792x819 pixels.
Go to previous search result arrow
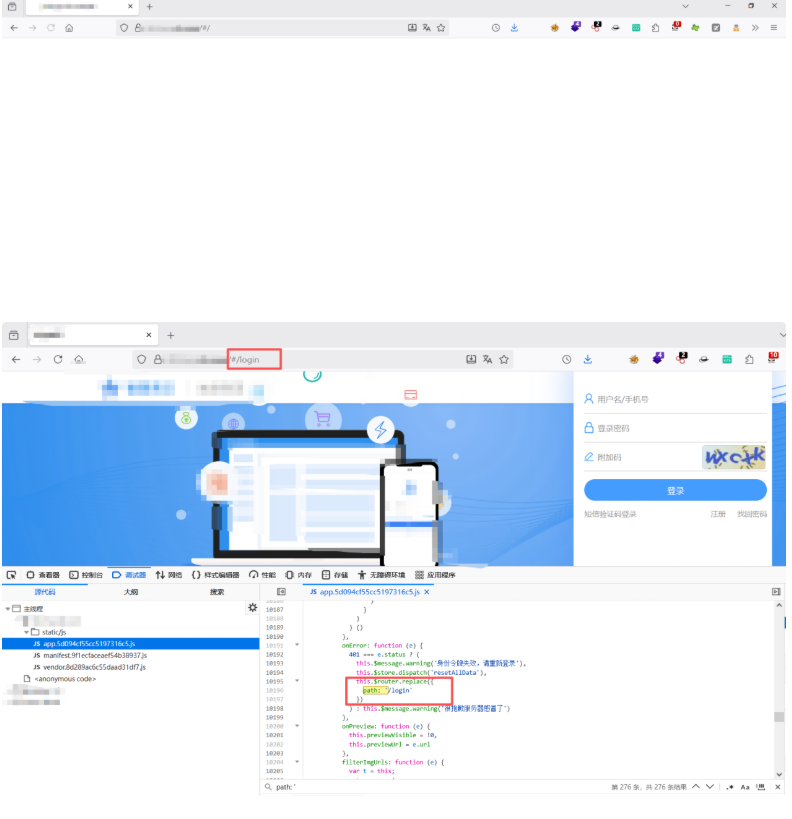pos(696,787)
